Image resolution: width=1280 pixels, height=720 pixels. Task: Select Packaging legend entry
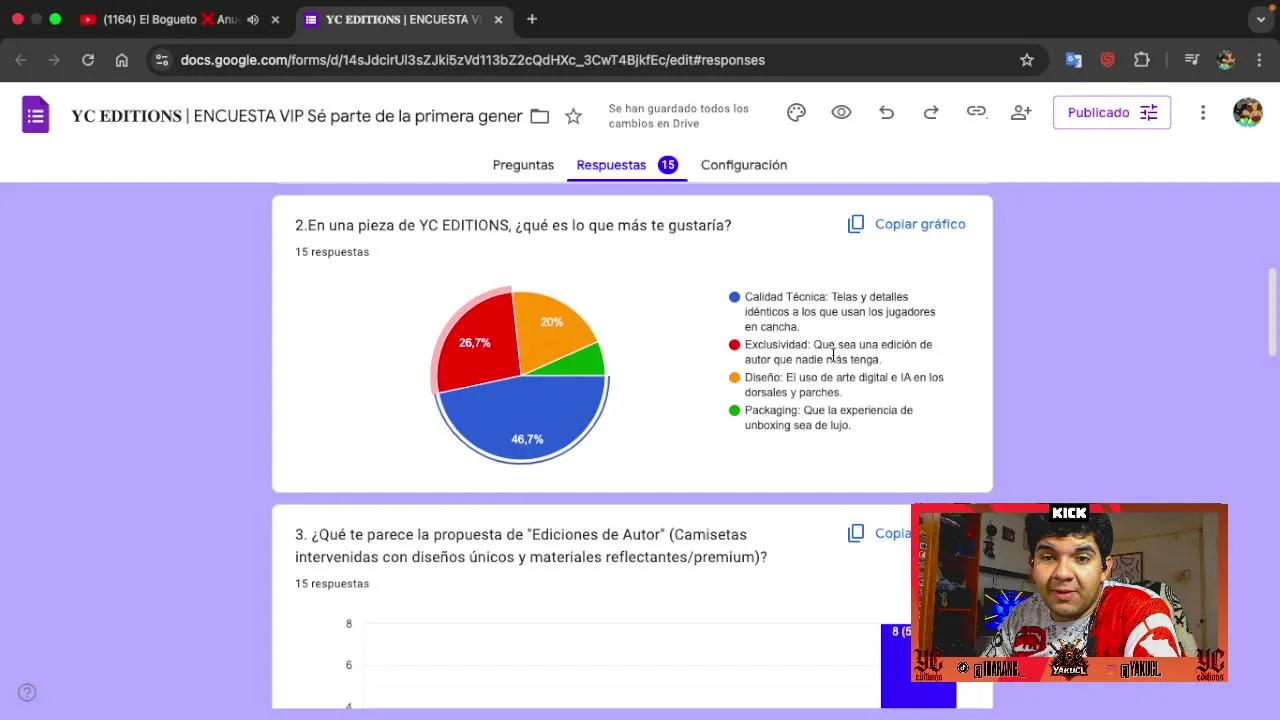822,417
